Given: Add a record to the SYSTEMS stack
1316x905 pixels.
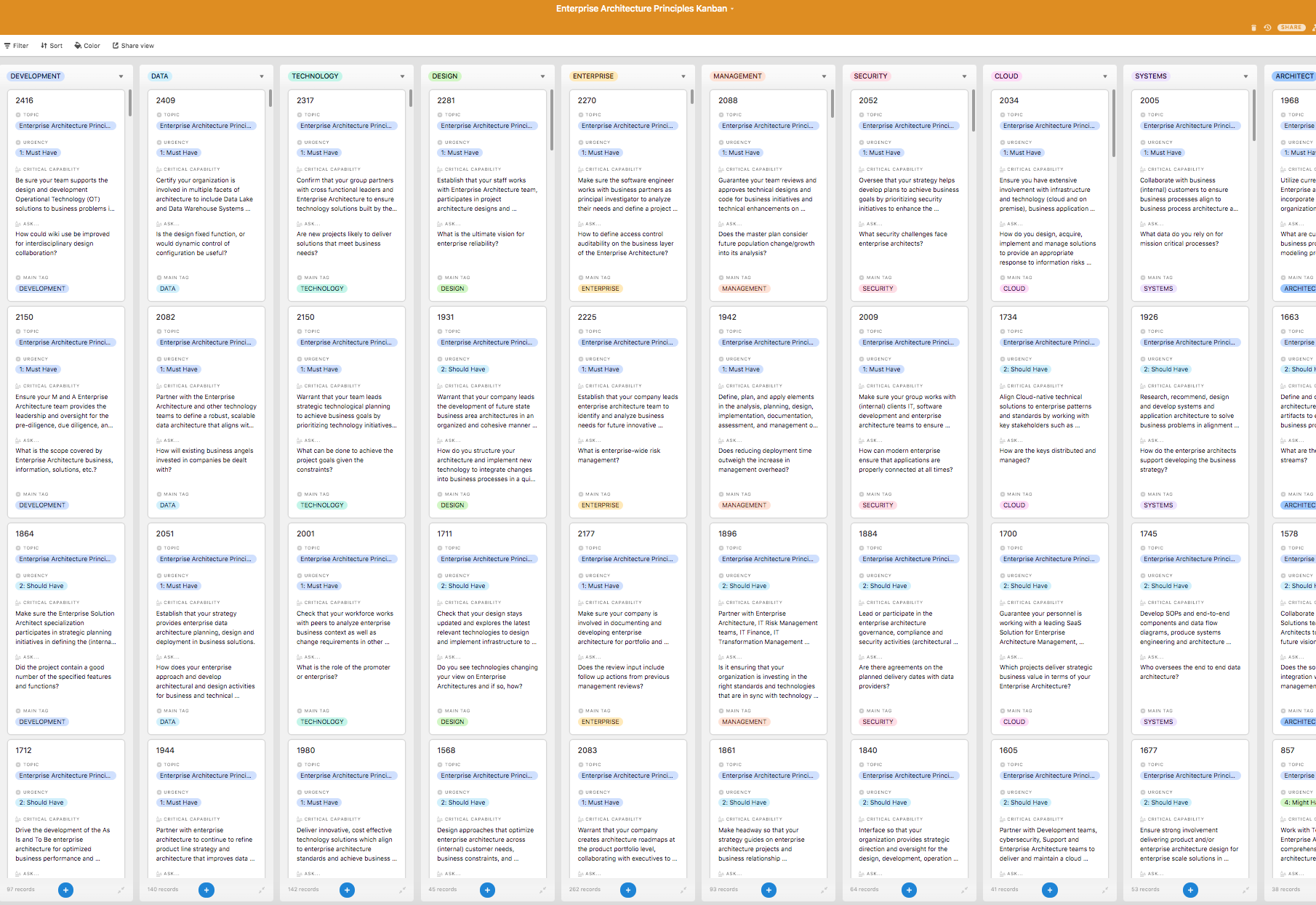Looking at the screenshot, I should 1190,890.
